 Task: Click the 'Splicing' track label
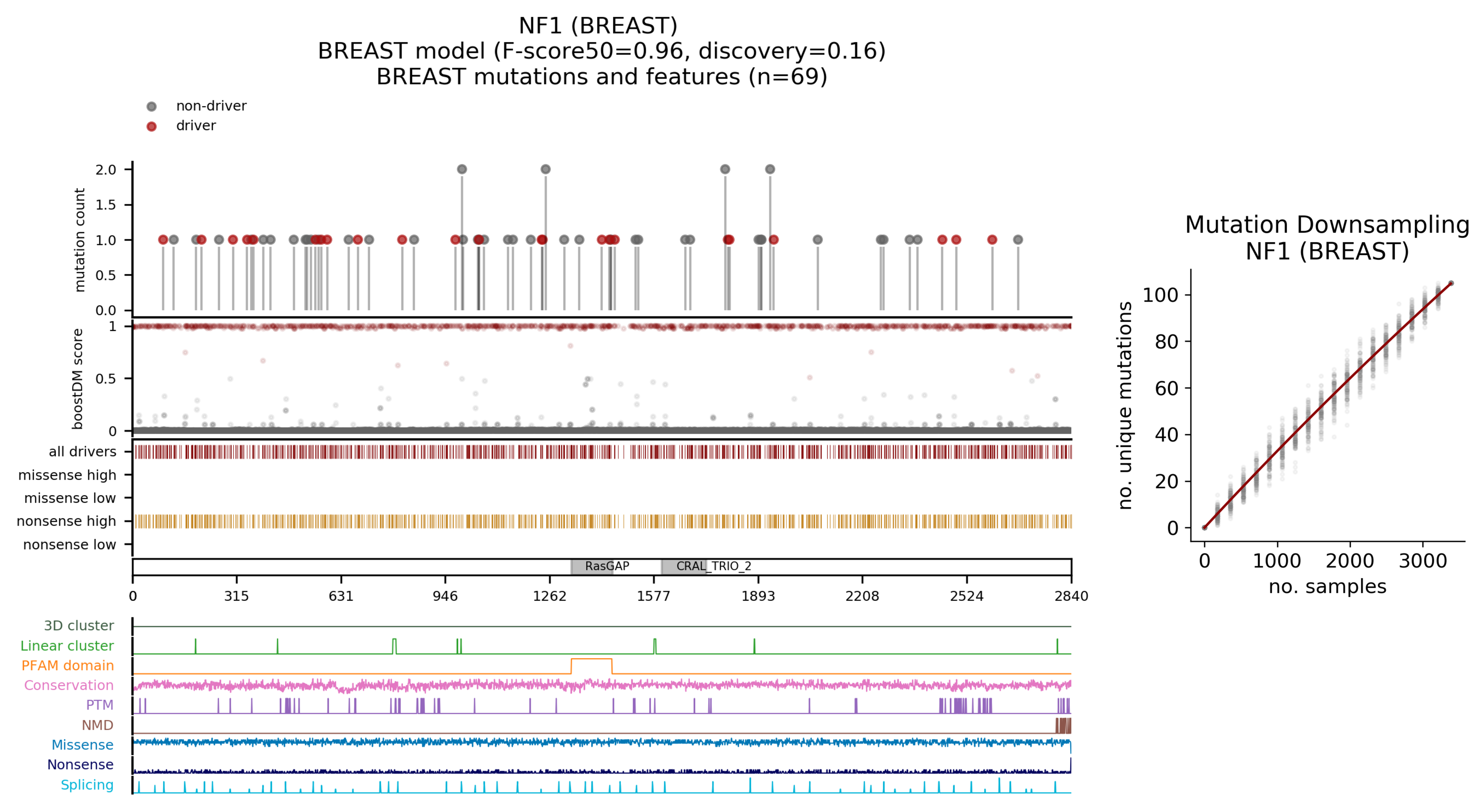(87, 785)
